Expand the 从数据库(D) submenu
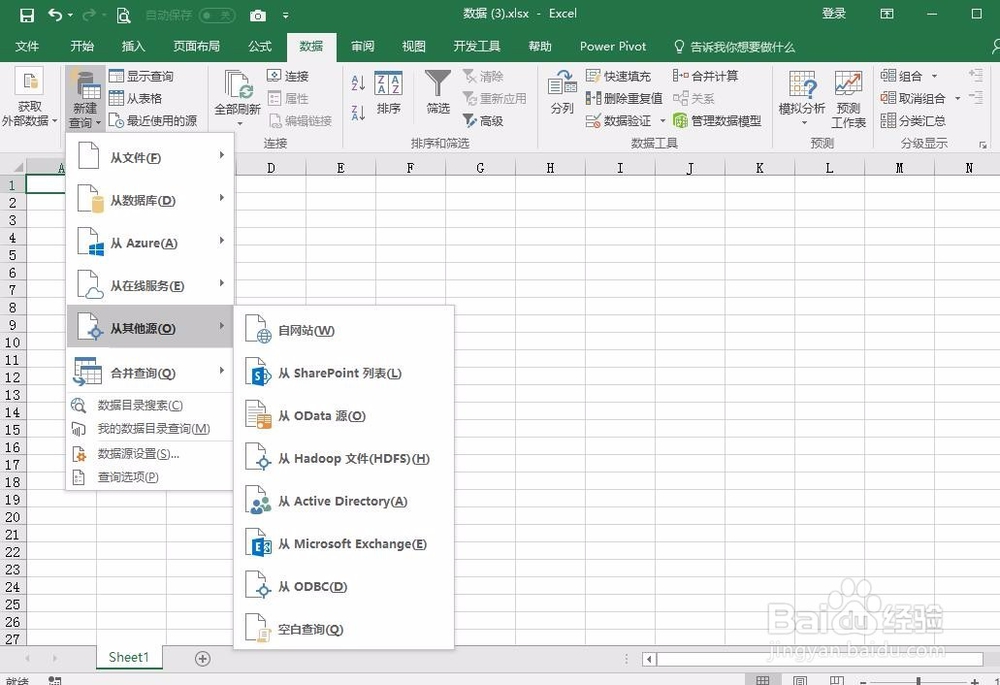Viewport: 1000px width, 685px height. tap(150, 200)
